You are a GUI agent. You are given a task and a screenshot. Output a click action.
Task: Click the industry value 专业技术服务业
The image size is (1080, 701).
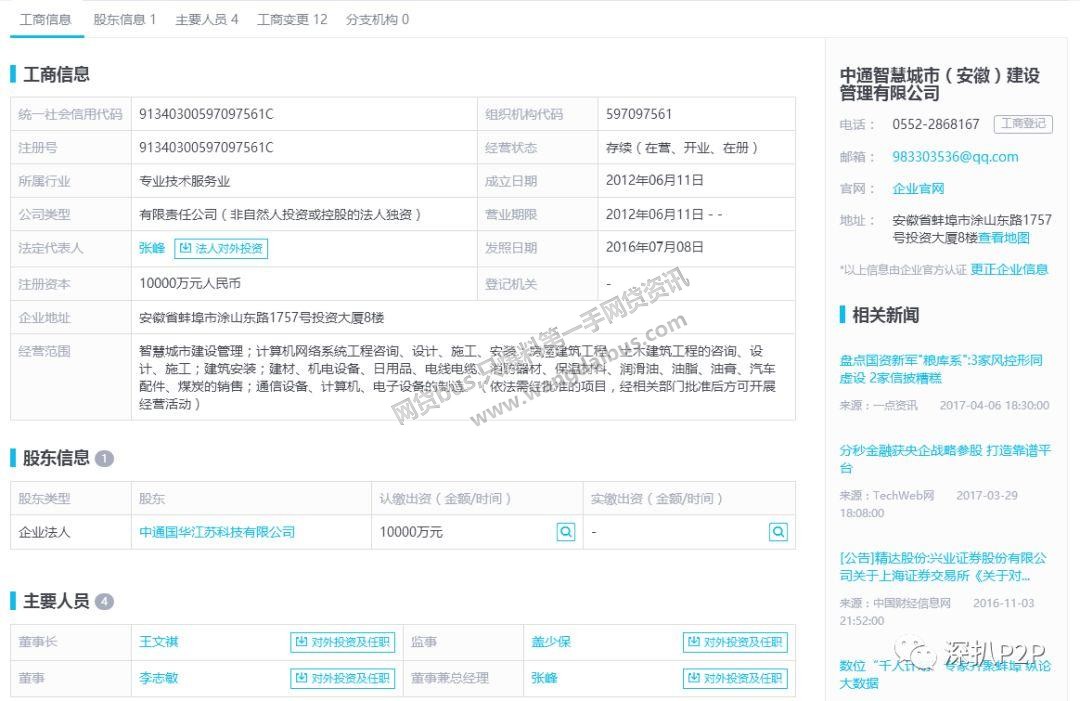[x=185, y=181]
